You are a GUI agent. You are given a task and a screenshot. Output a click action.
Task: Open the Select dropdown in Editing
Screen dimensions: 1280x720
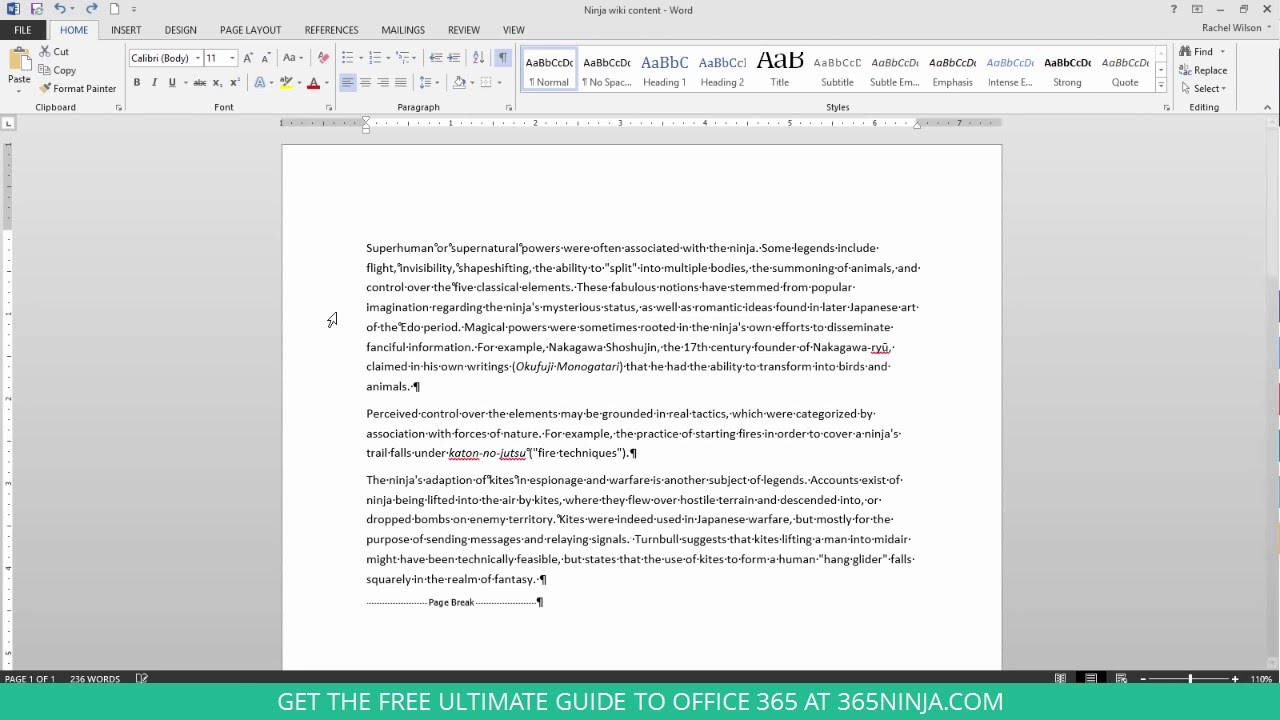coord(1202,88)
